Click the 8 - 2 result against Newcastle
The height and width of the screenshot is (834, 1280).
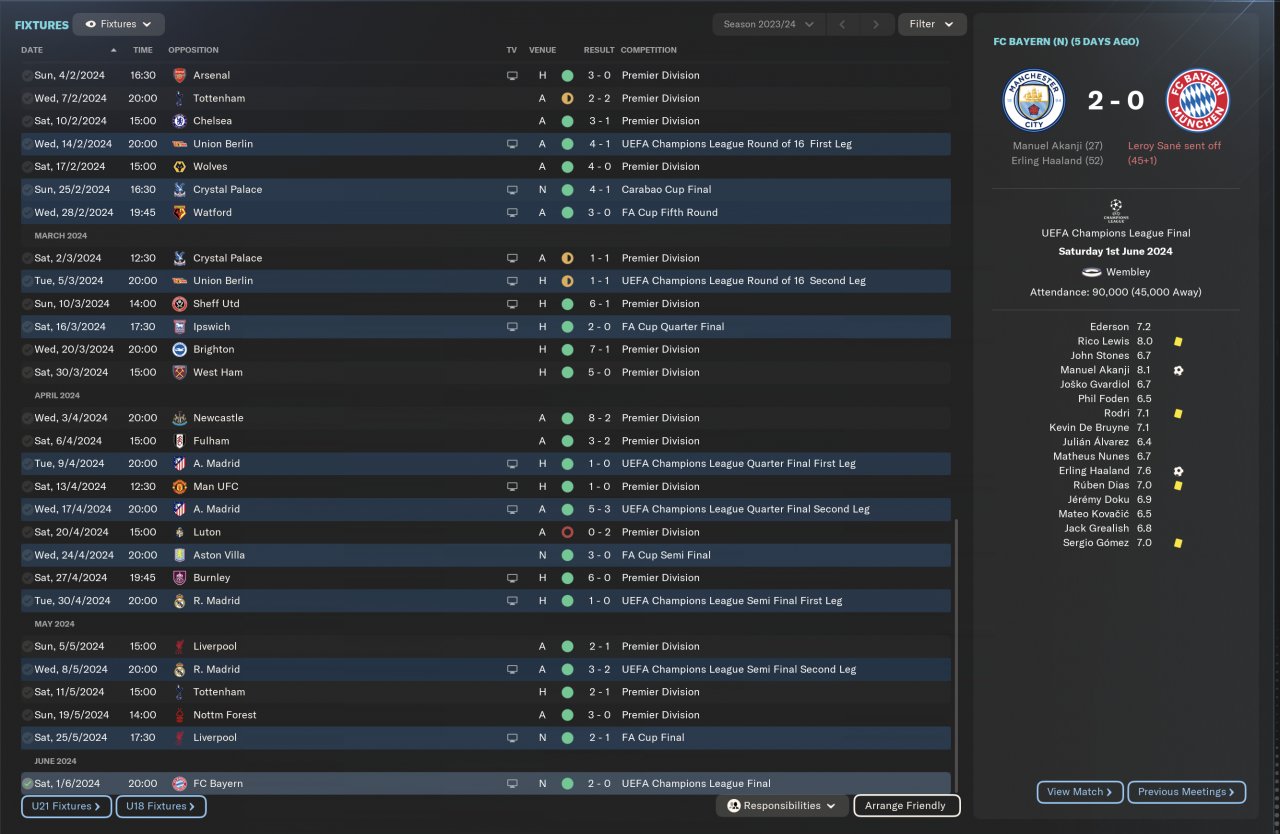(599, 418)
